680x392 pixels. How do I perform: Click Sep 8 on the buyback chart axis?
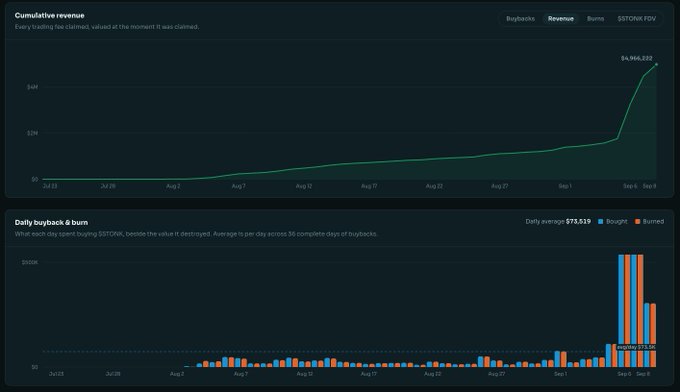click(643, 374)
